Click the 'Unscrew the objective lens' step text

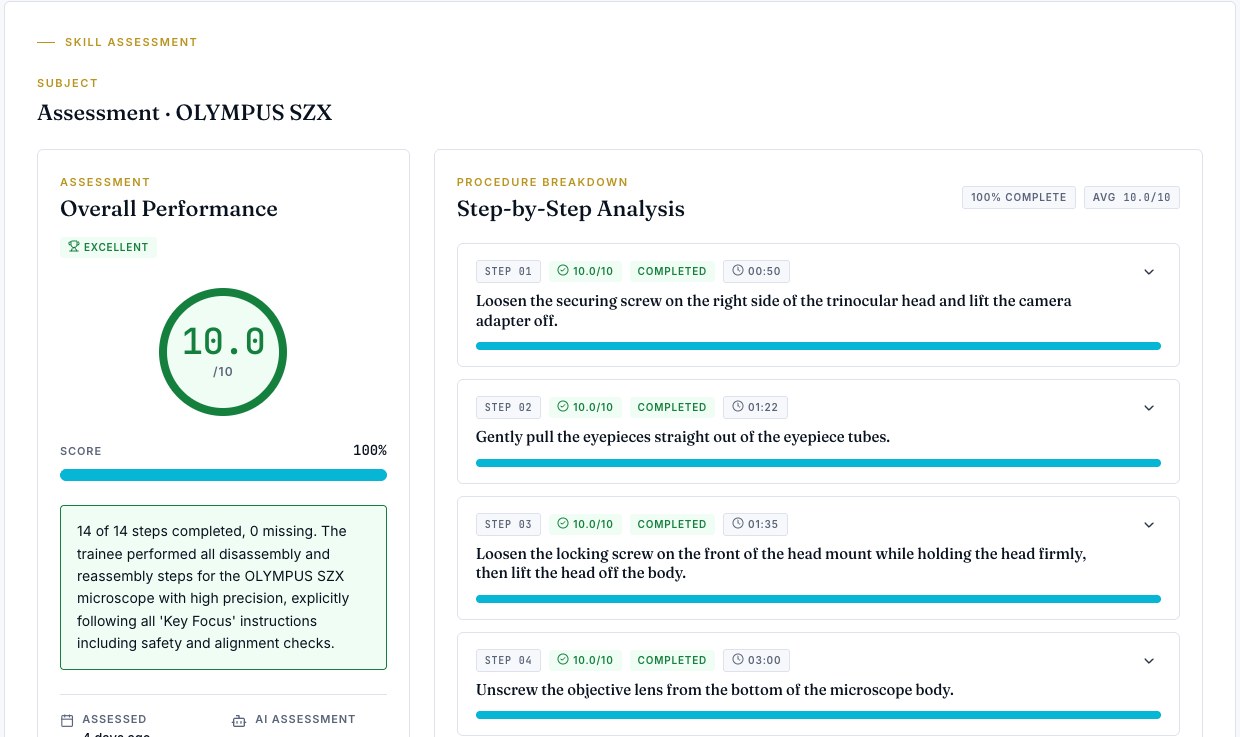(x=715, y=690)
